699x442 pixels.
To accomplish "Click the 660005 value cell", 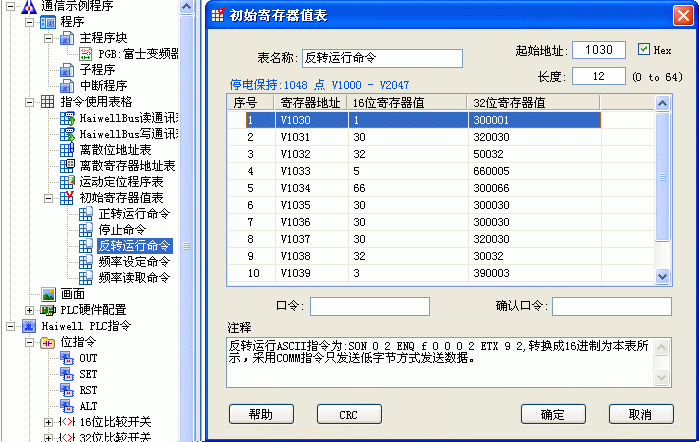I will (x=535, y=171).
